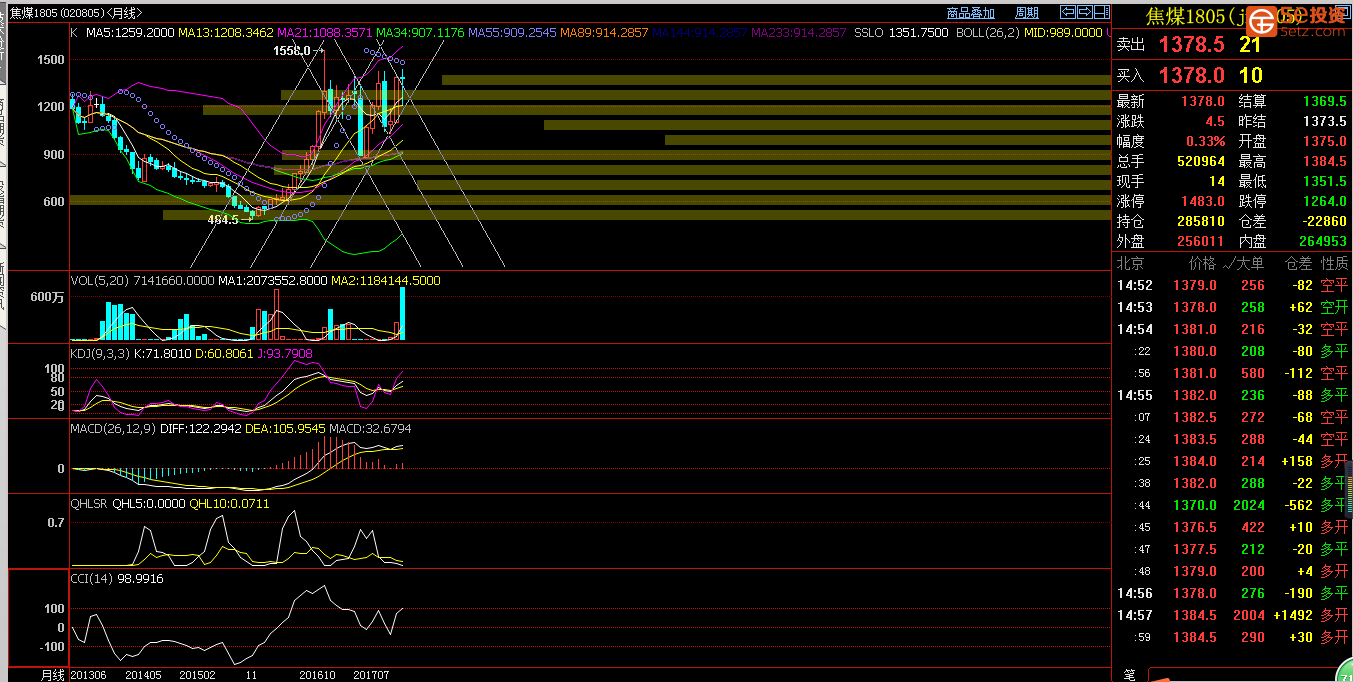Click the 涨停 1483.0 limit-up value

pos(1202,201)
